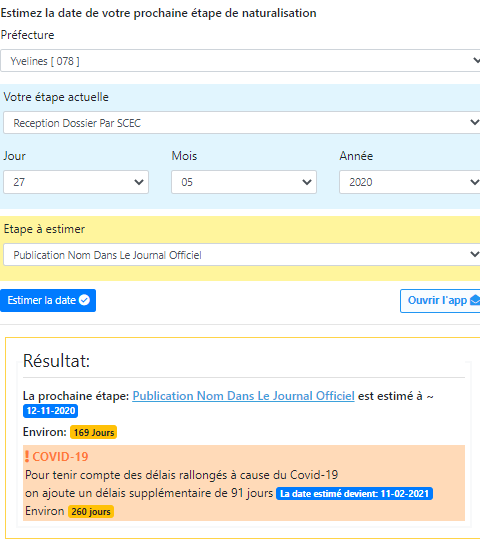Click checkmark icon on Estimer la date
The image size is (480, 543).
(x=84, y=300)
